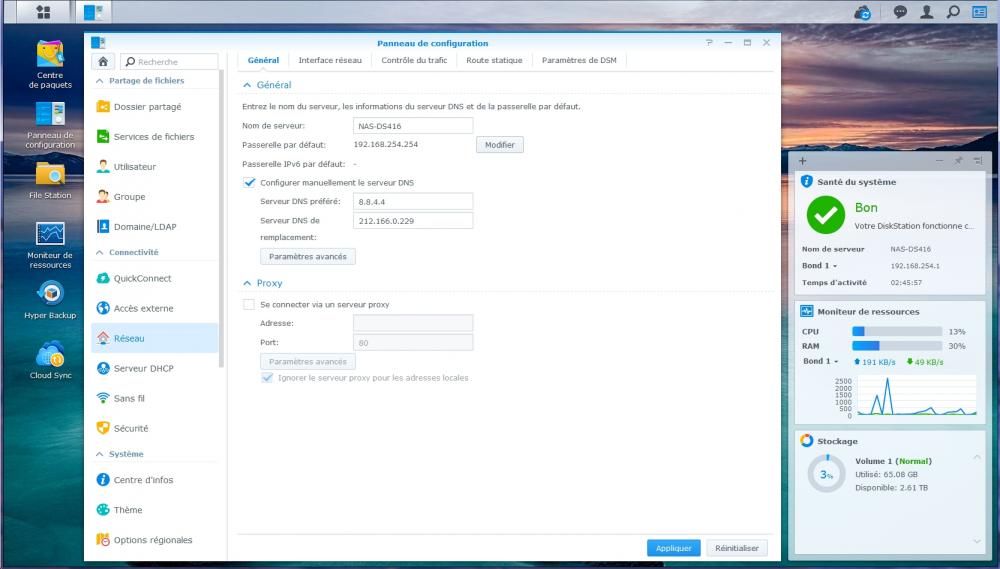The height and width of the screenshot is (569, 1000).
Task: Open Moniteur de ressources desktop icon
Action: coord(50,235)
